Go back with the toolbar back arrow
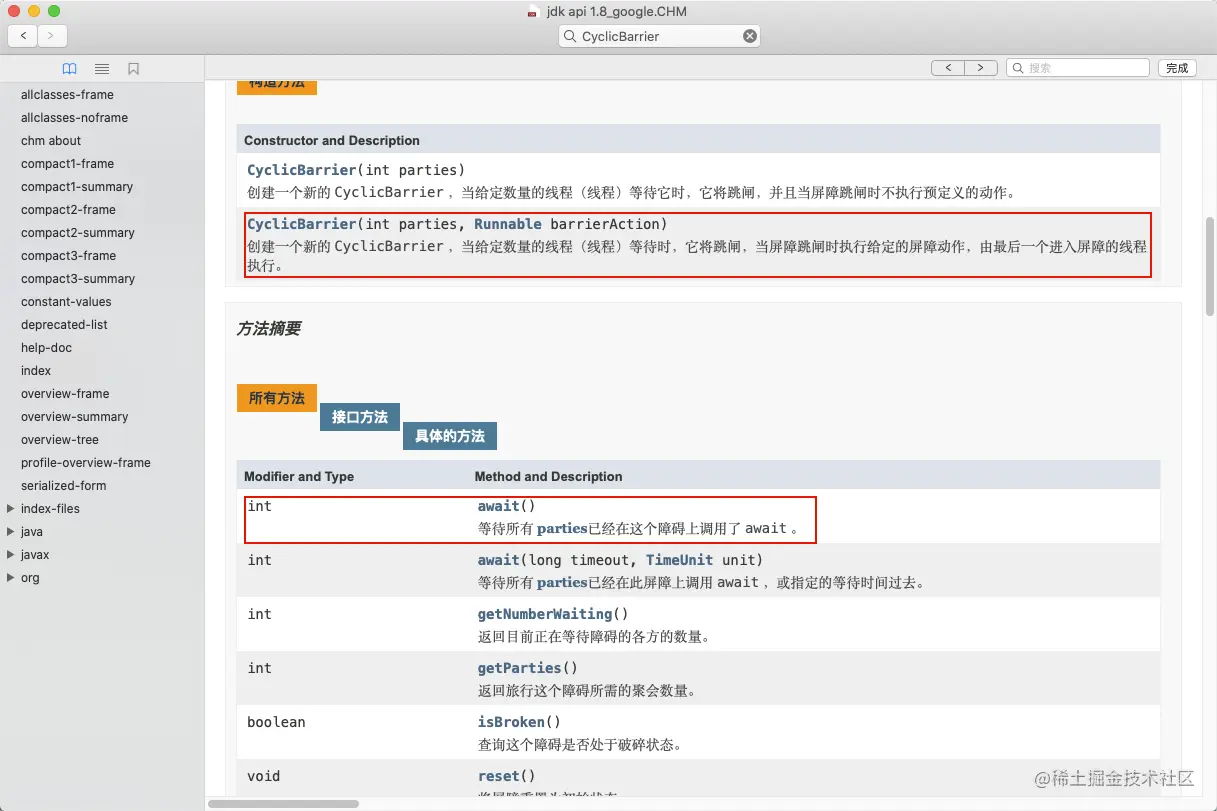This screenshot has width=1217, height=811. [x=23, y=36]
